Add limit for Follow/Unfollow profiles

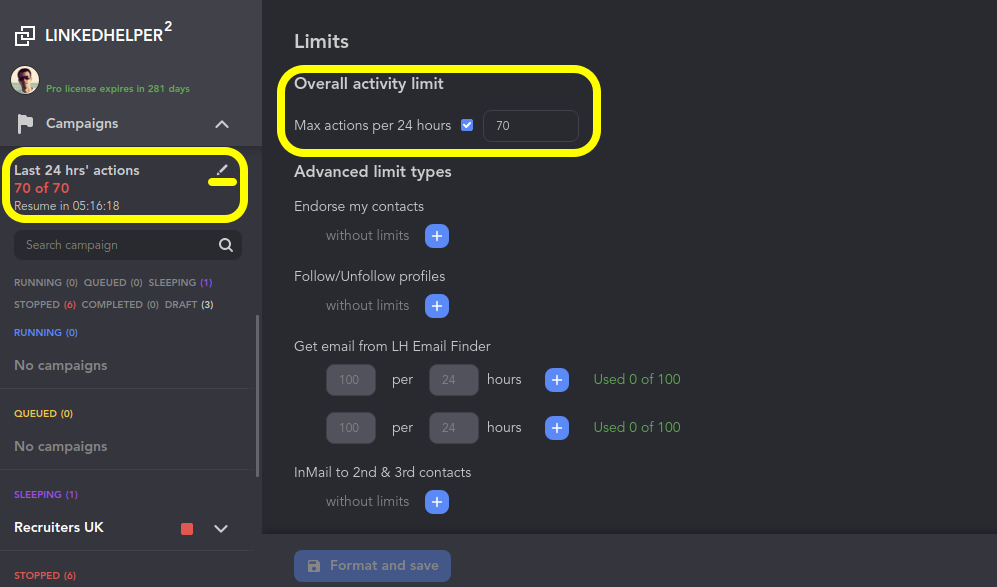[437, 306]
